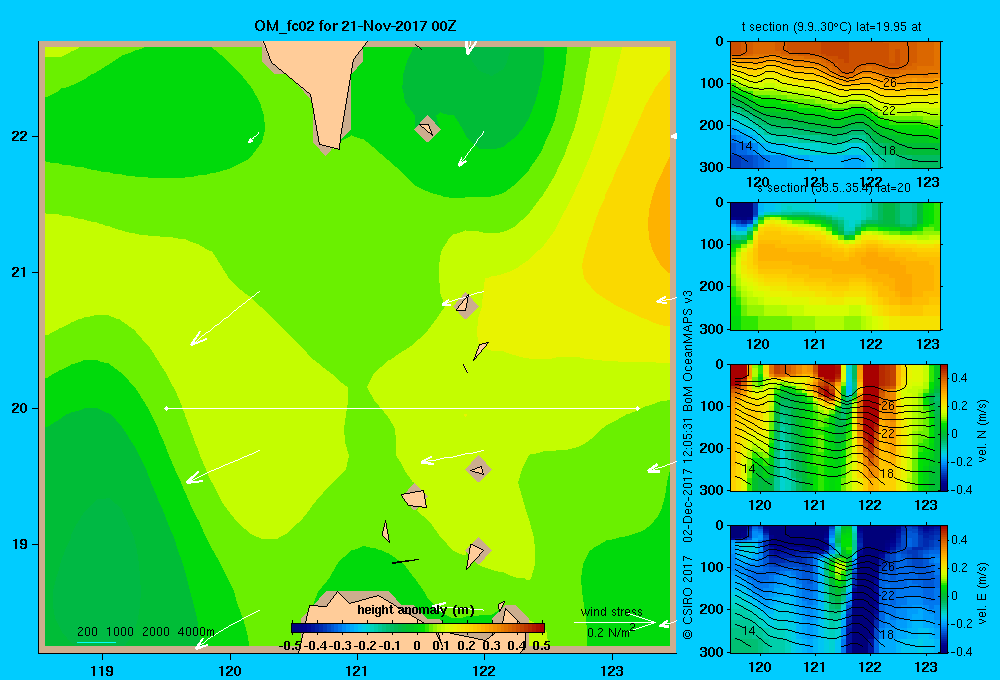Image resolution: width=1000 pixels, height=680 pixels.
Task: Click the Taiwan landmass at top of map
Action: [319, 89]
